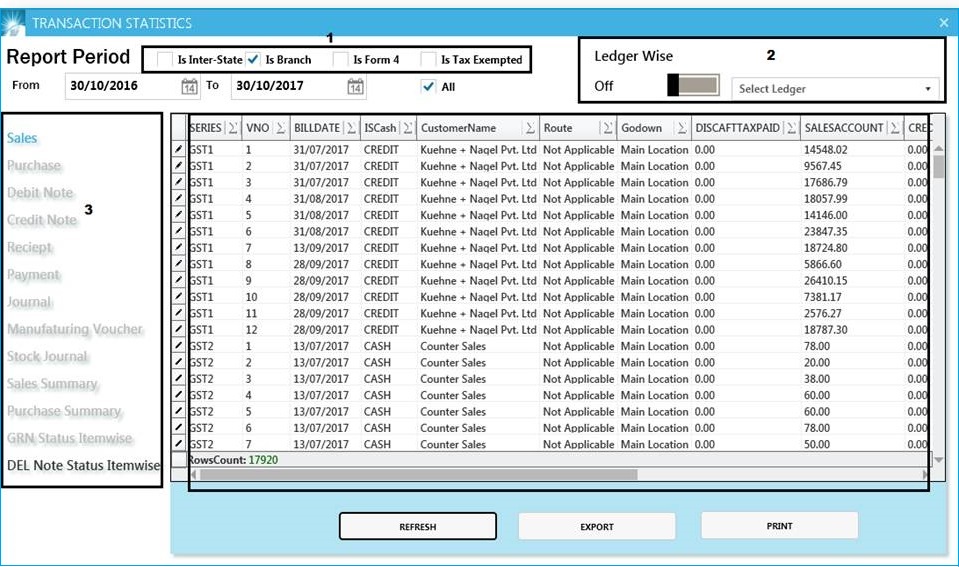Click edit pencil for GST2 voucher 3
959x567 pixels.
tap(179, 378)
